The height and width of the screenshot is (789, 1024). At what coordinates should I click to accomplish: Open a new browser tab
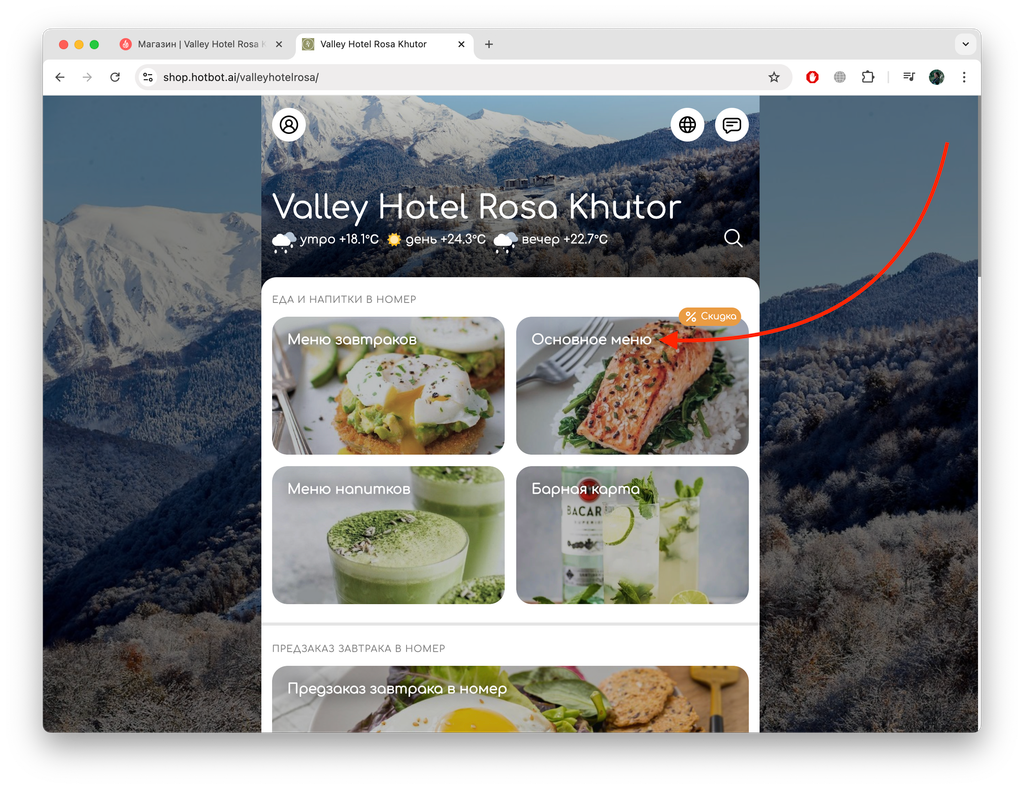(488, 44)
